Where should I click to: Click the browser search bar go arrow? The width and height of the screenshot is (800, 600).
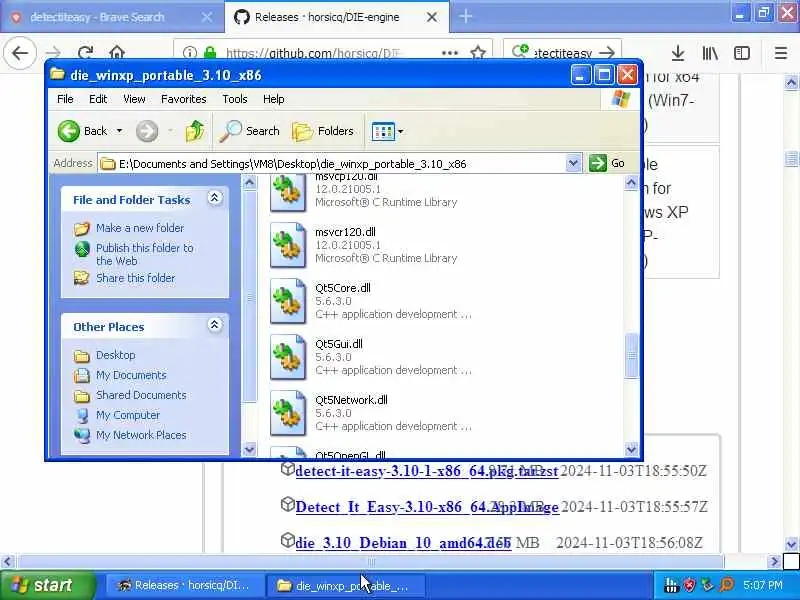point(607,53)
